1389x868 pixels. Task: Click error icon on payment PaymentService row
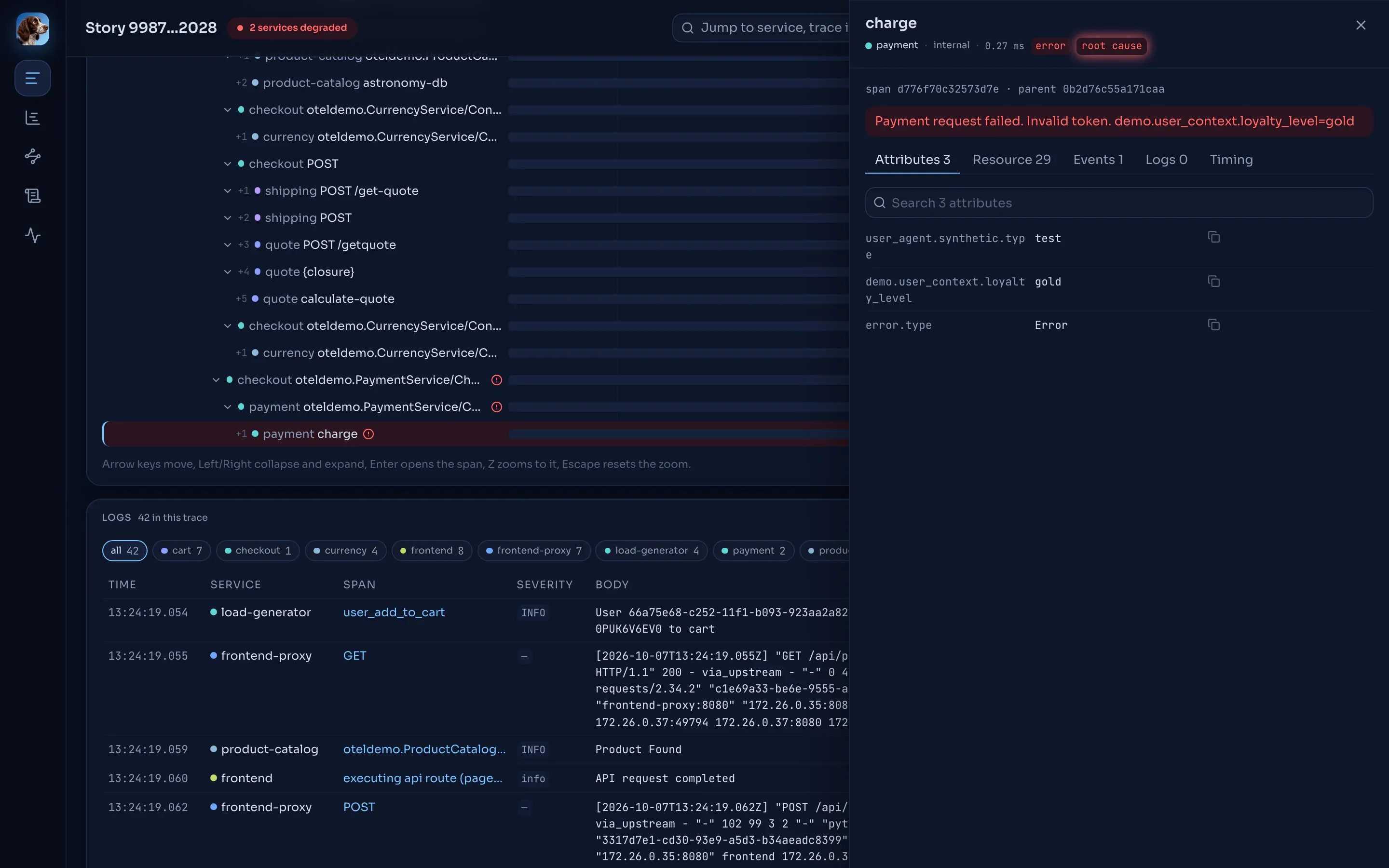click(496, 407)
